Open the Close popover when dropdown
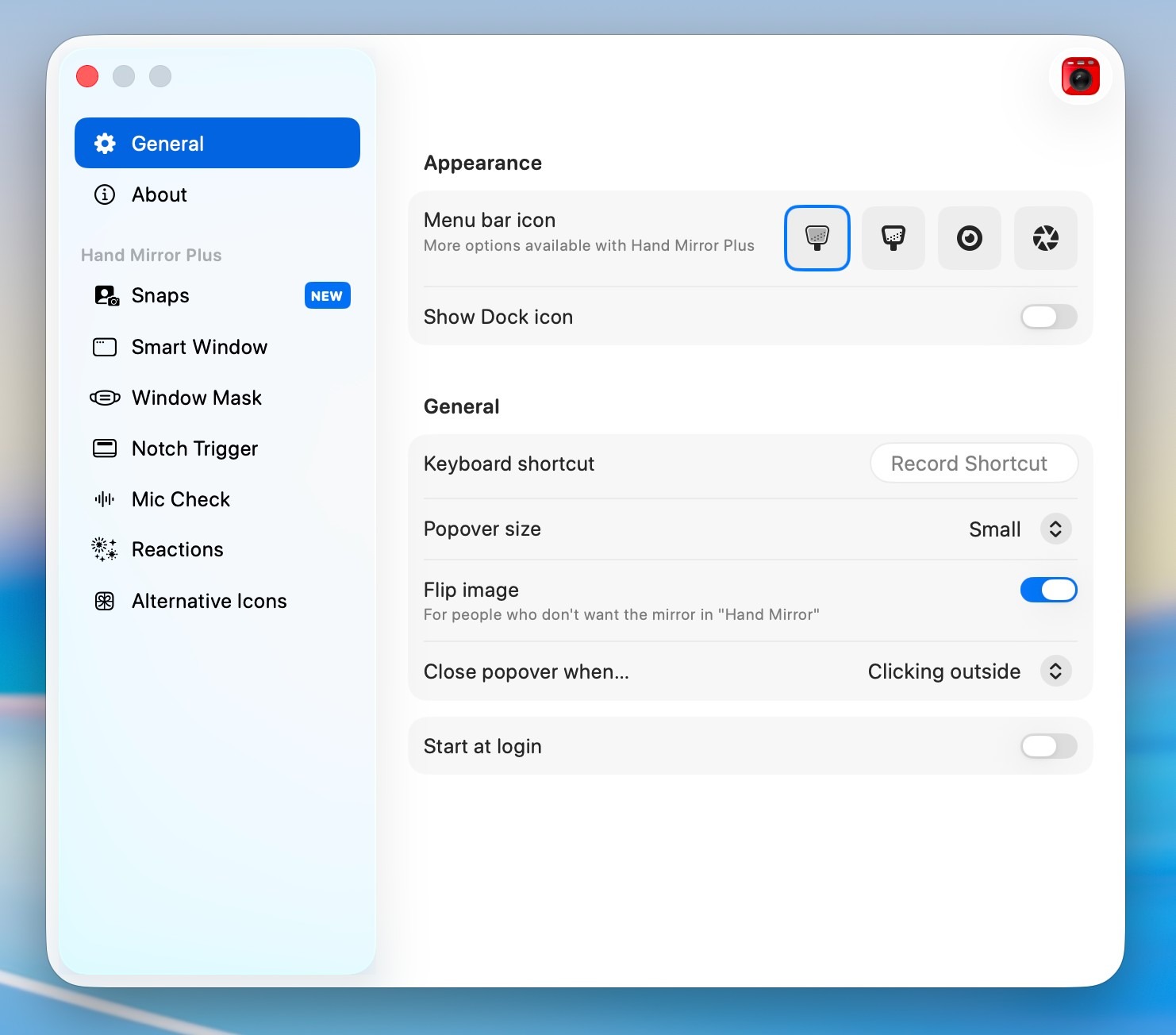 point(1055,671)
